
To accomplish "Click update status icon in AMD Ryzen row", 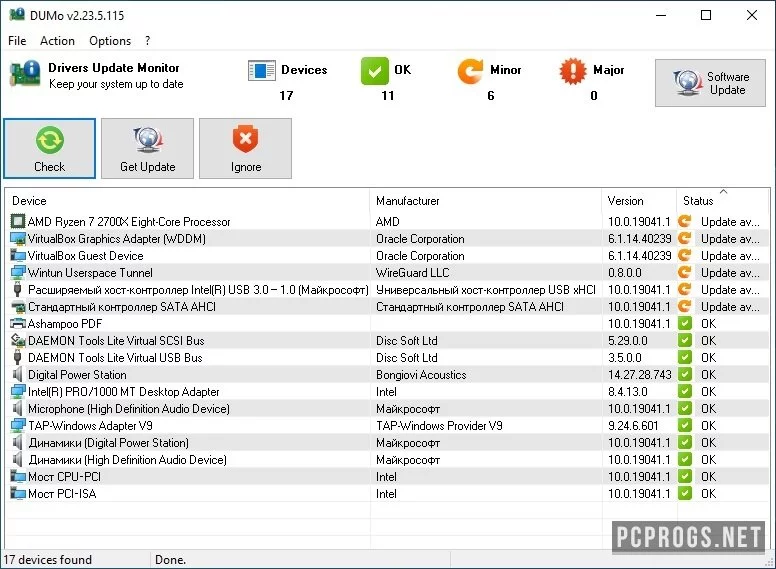I will 685,221.
